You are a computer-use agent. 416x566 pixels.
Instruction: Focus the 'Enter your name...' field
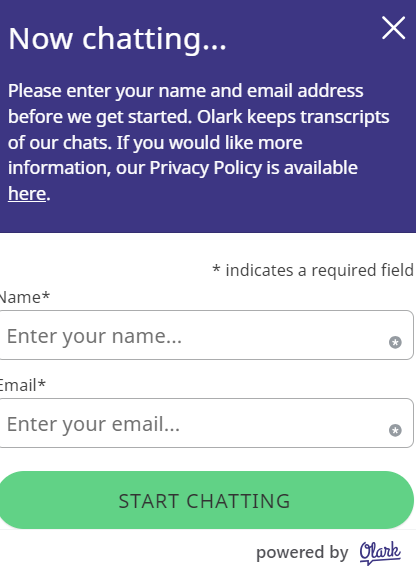206,335
